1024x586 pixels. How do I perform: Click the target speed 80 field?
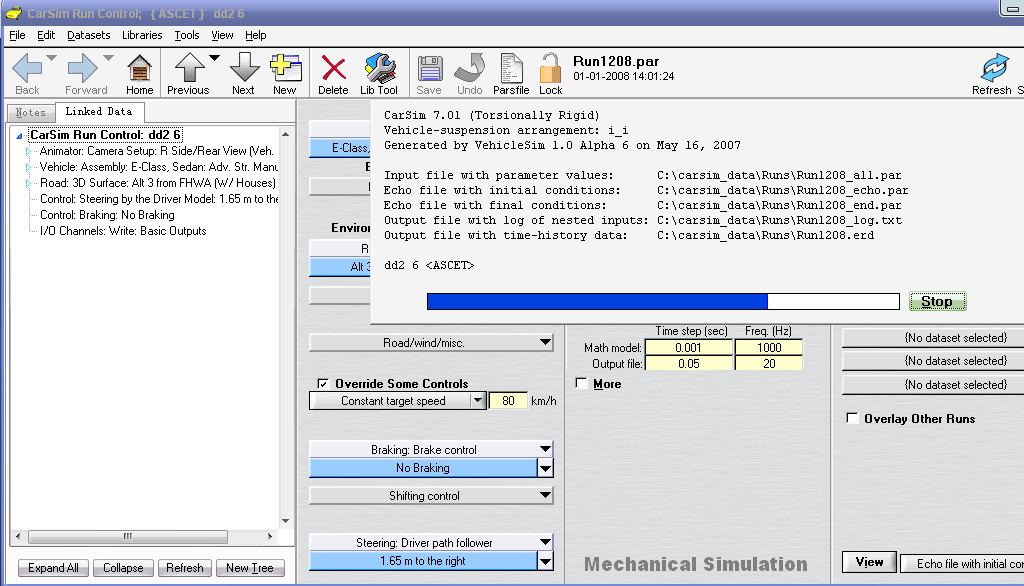pyautogui.click(x=508, y=400)
